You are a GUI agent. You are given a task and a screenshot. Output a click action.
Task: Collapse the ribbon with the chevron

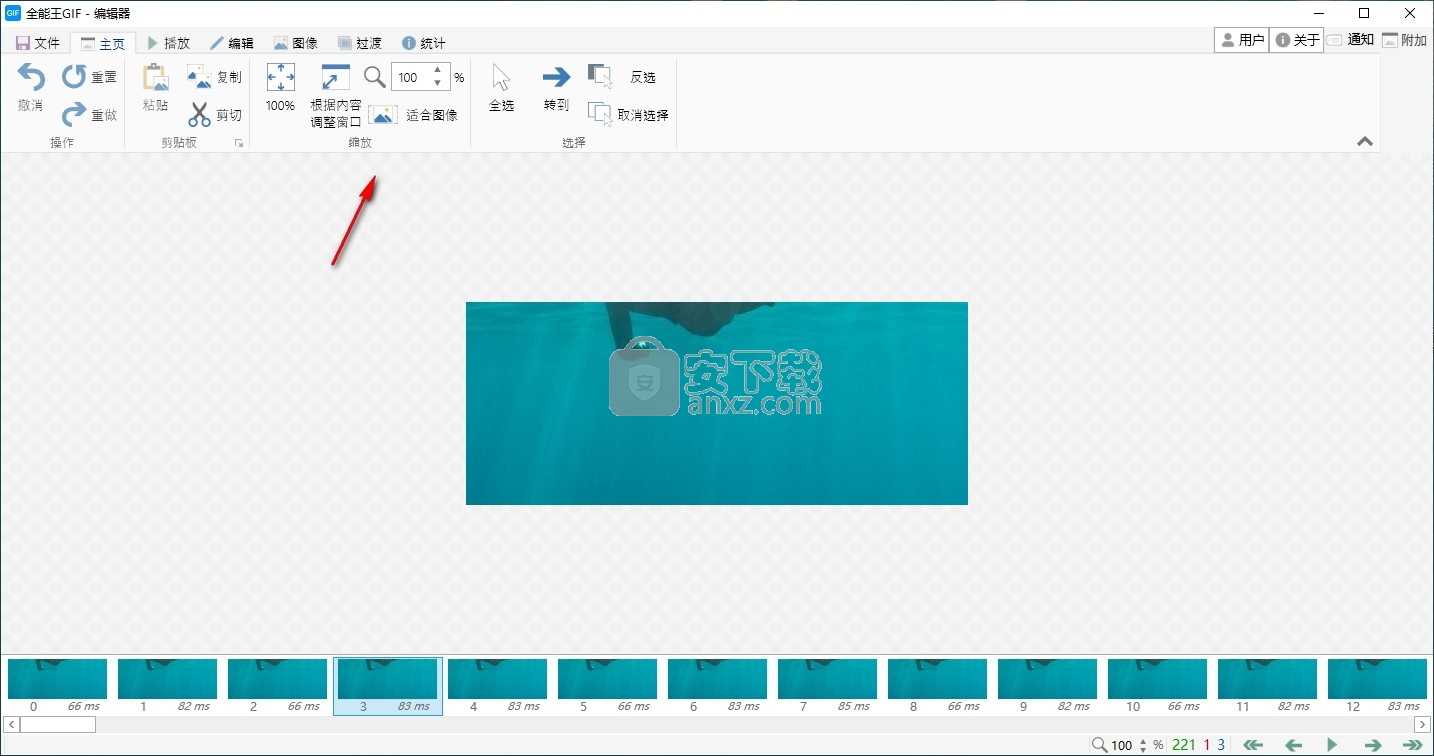[1365, 142]
